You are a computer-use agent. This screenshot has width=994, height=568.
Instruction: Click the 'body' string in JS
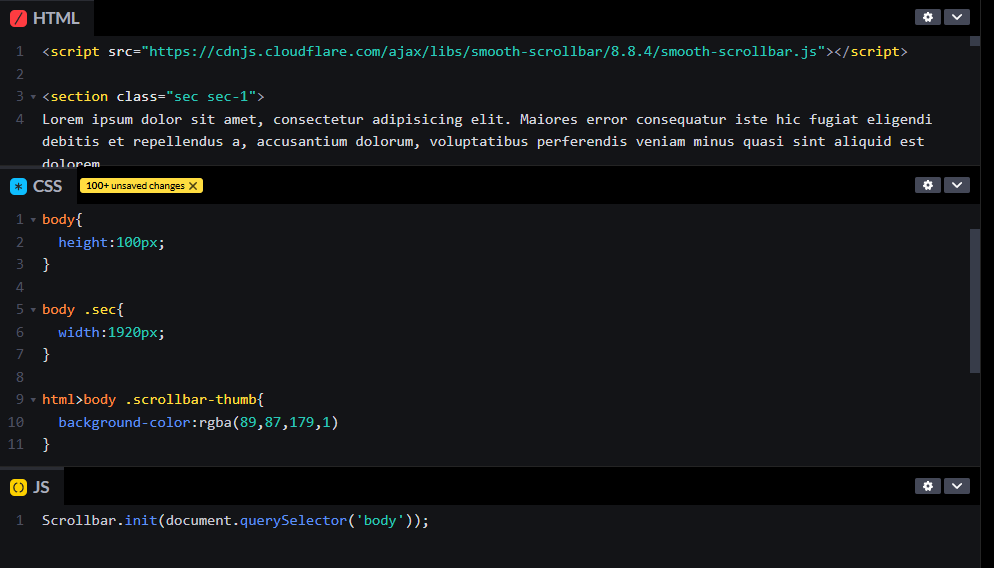[380, 520]
